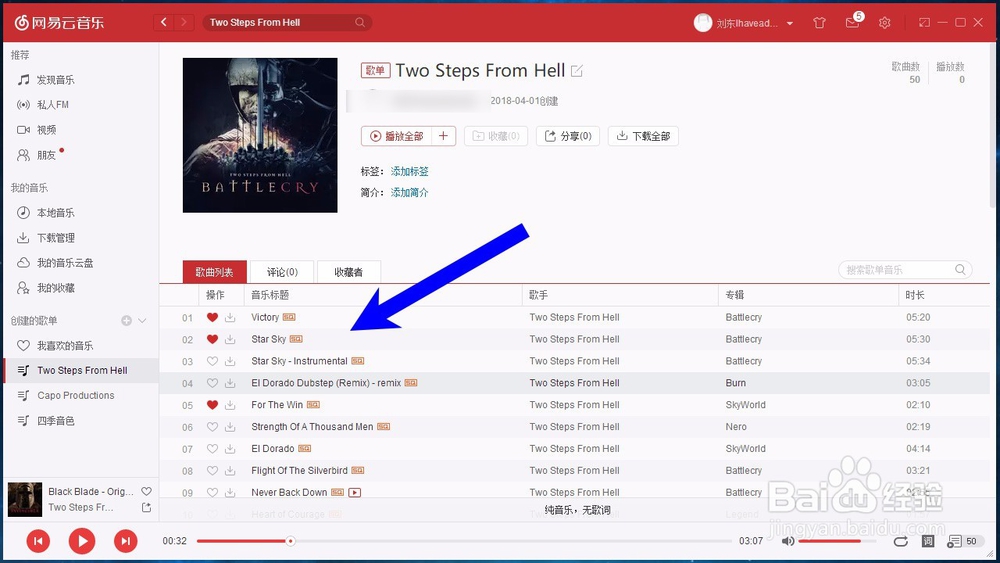Click the play button
Viewport: 1000px width, 563px height.
[82, 541]
